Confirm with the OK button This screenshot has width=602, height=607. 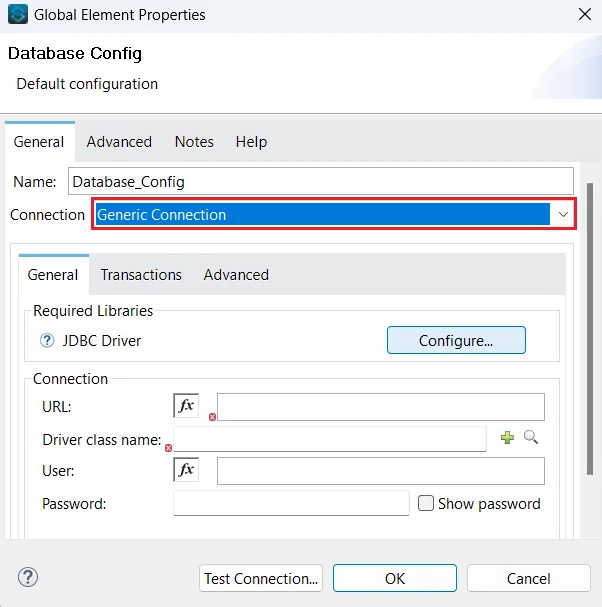point(394,578)
